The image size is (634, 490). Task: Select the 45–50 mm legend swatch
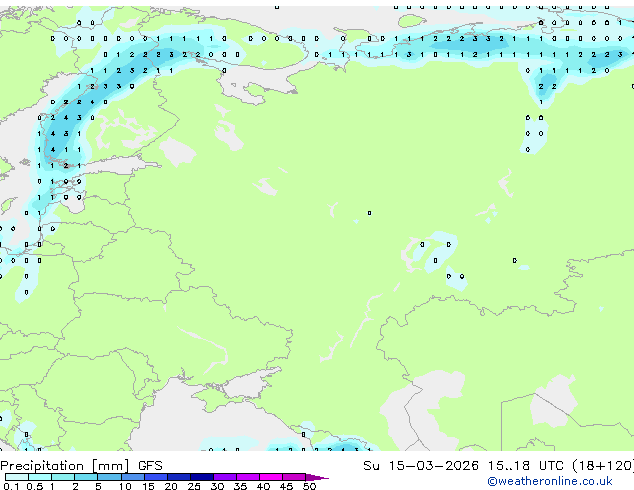pos(294,477)
